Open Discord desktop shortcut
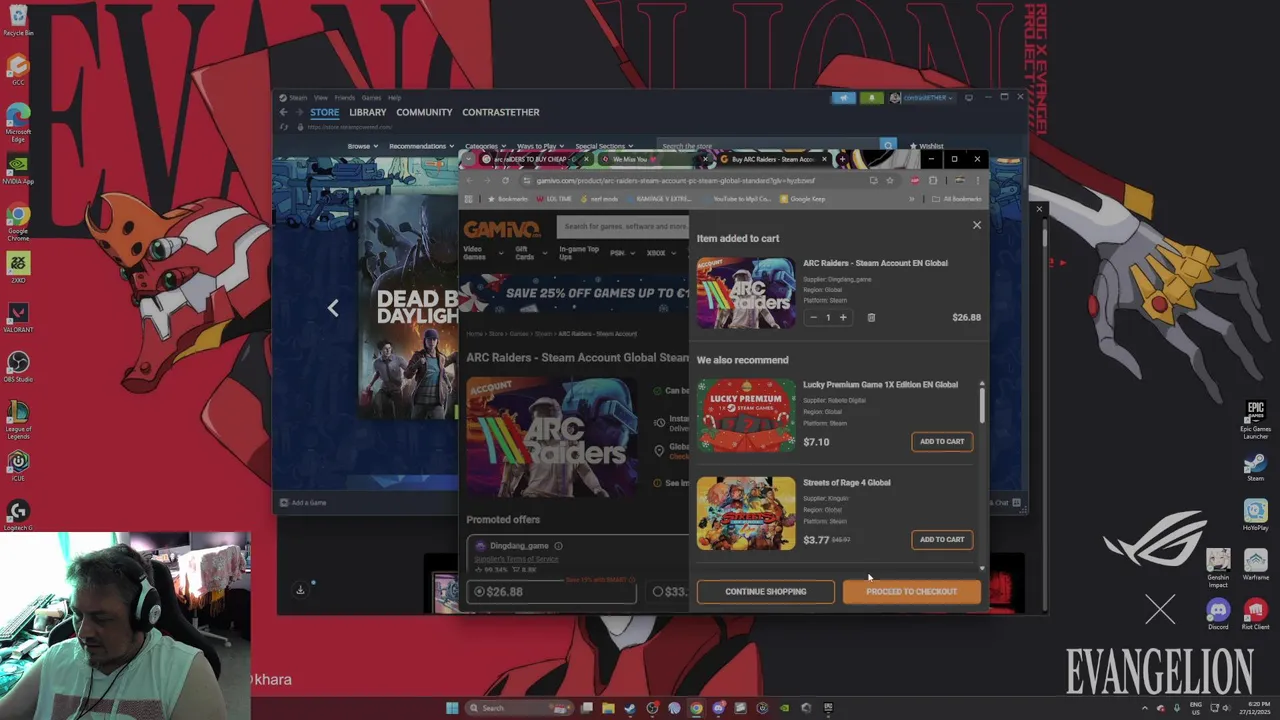 click(x=1217, y=614)
